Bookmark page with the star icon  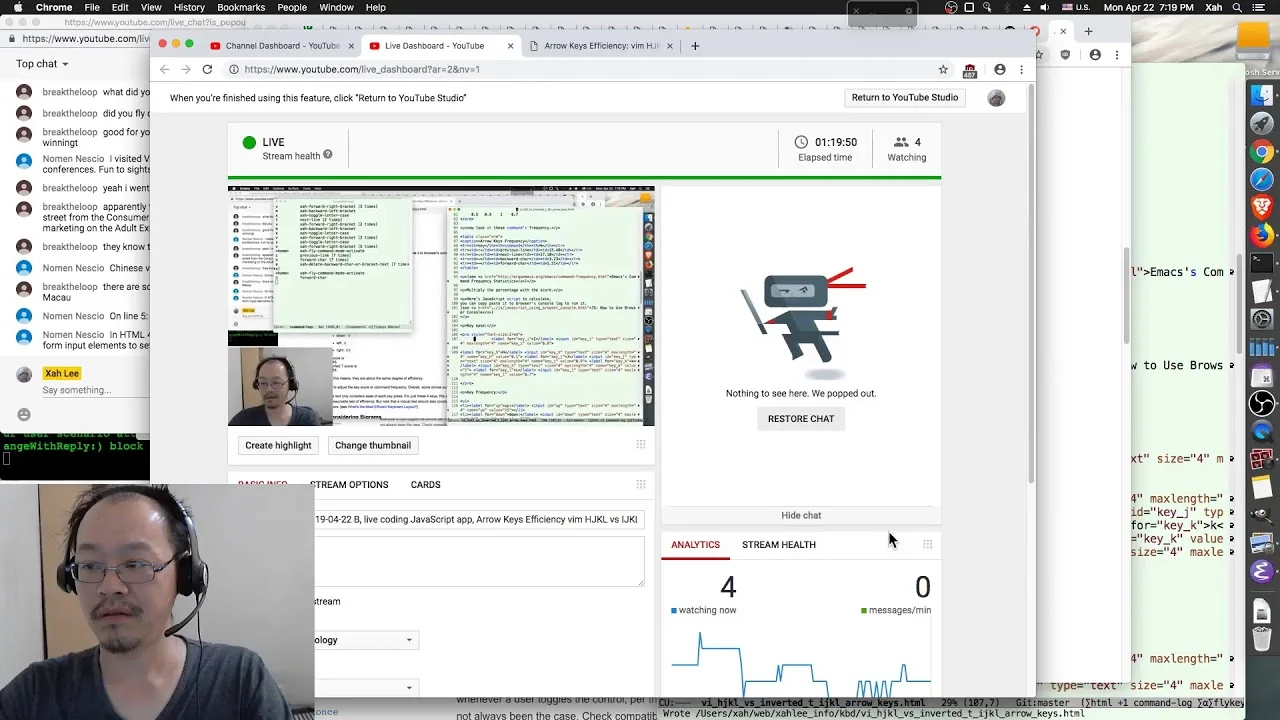(x=943, y=69)
